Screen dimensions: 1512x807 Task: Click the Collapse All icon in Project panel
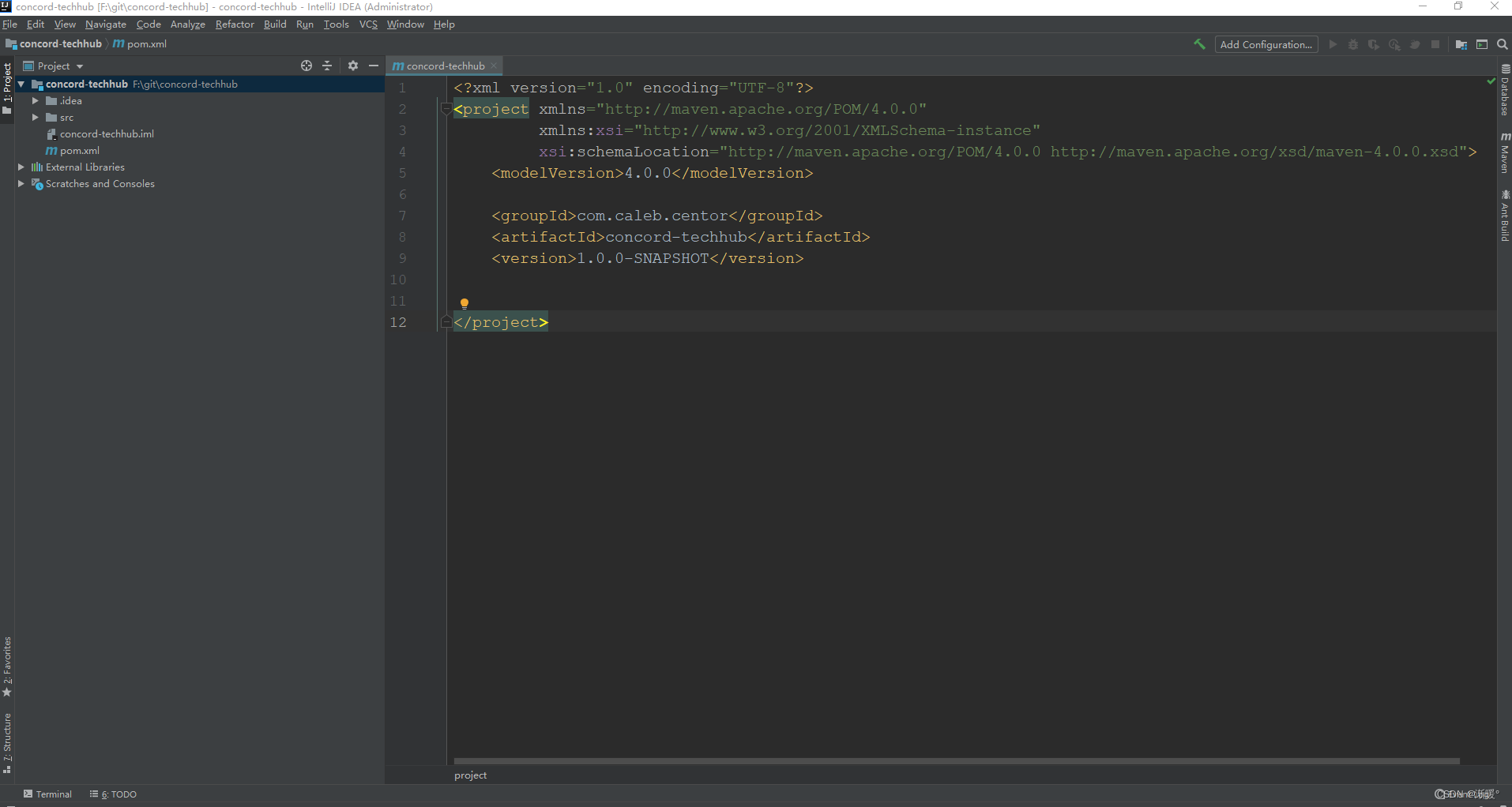coord(327,66)
